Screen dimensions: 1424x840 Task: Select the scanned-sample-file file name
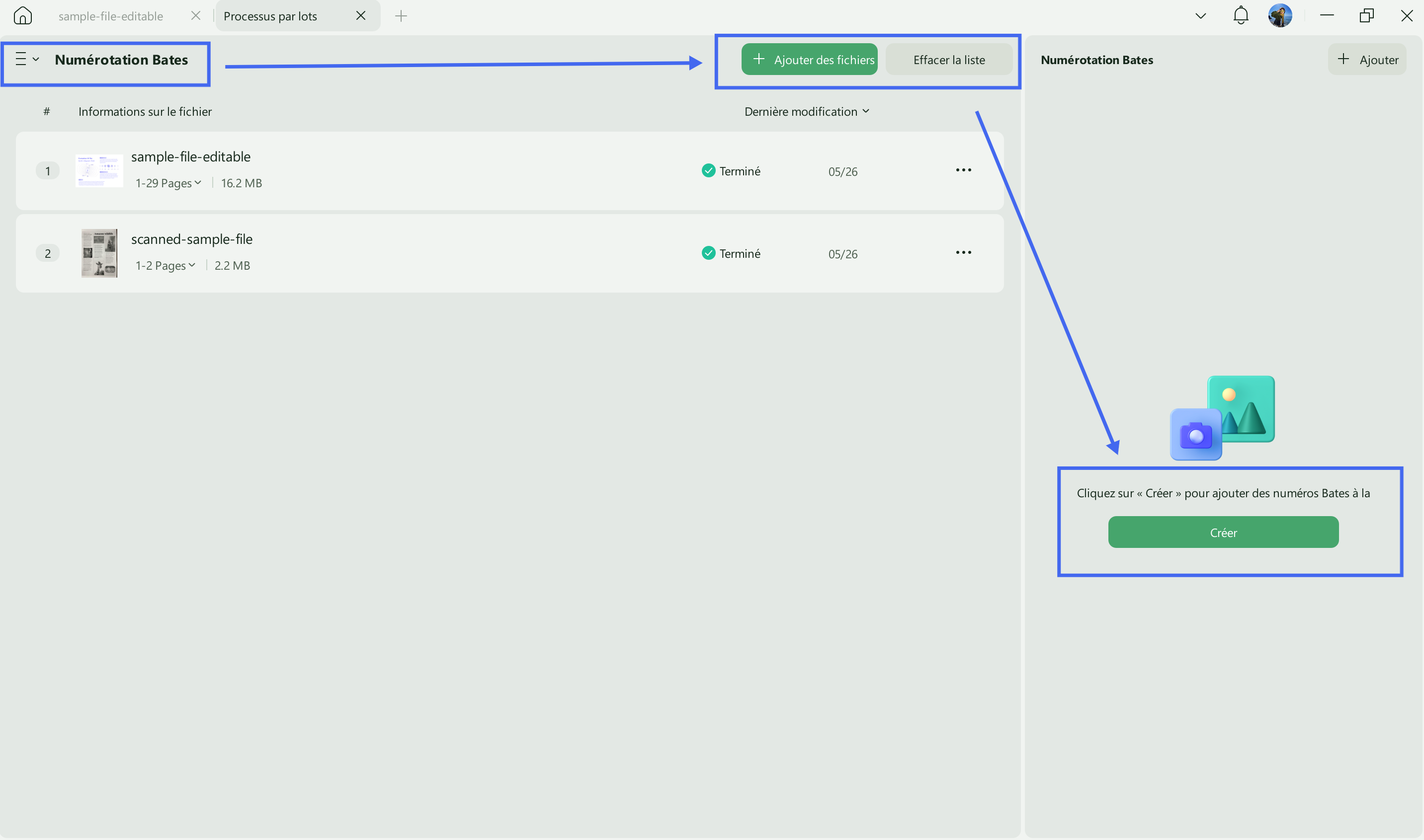192,239
